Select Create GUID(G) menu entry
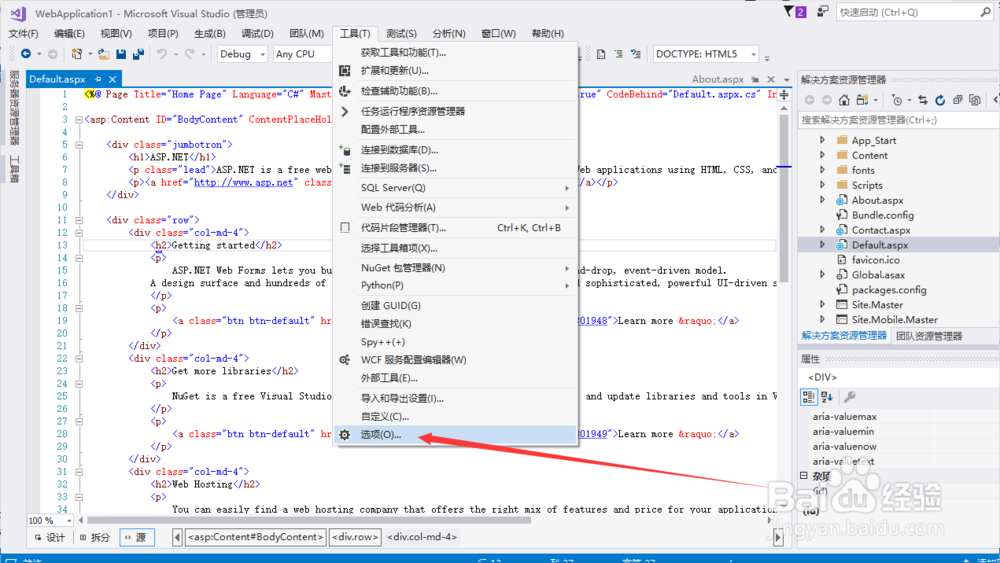This screenshot has height=563, width=1000. [x=455, y=306]
